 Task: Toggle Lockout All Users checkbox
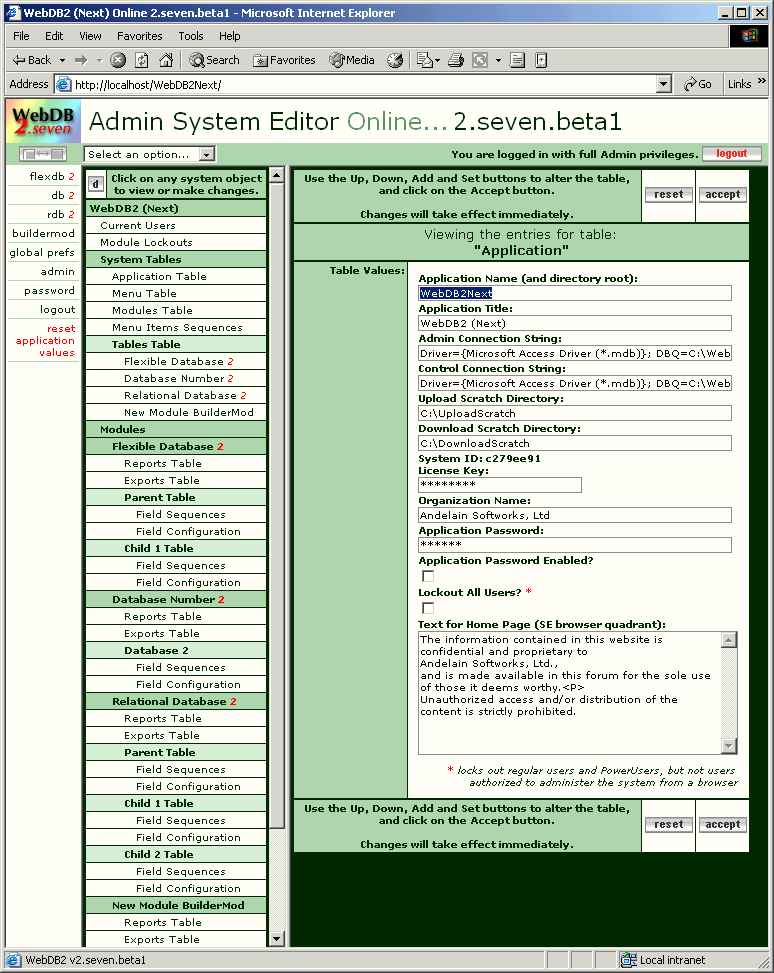point(428,608)
